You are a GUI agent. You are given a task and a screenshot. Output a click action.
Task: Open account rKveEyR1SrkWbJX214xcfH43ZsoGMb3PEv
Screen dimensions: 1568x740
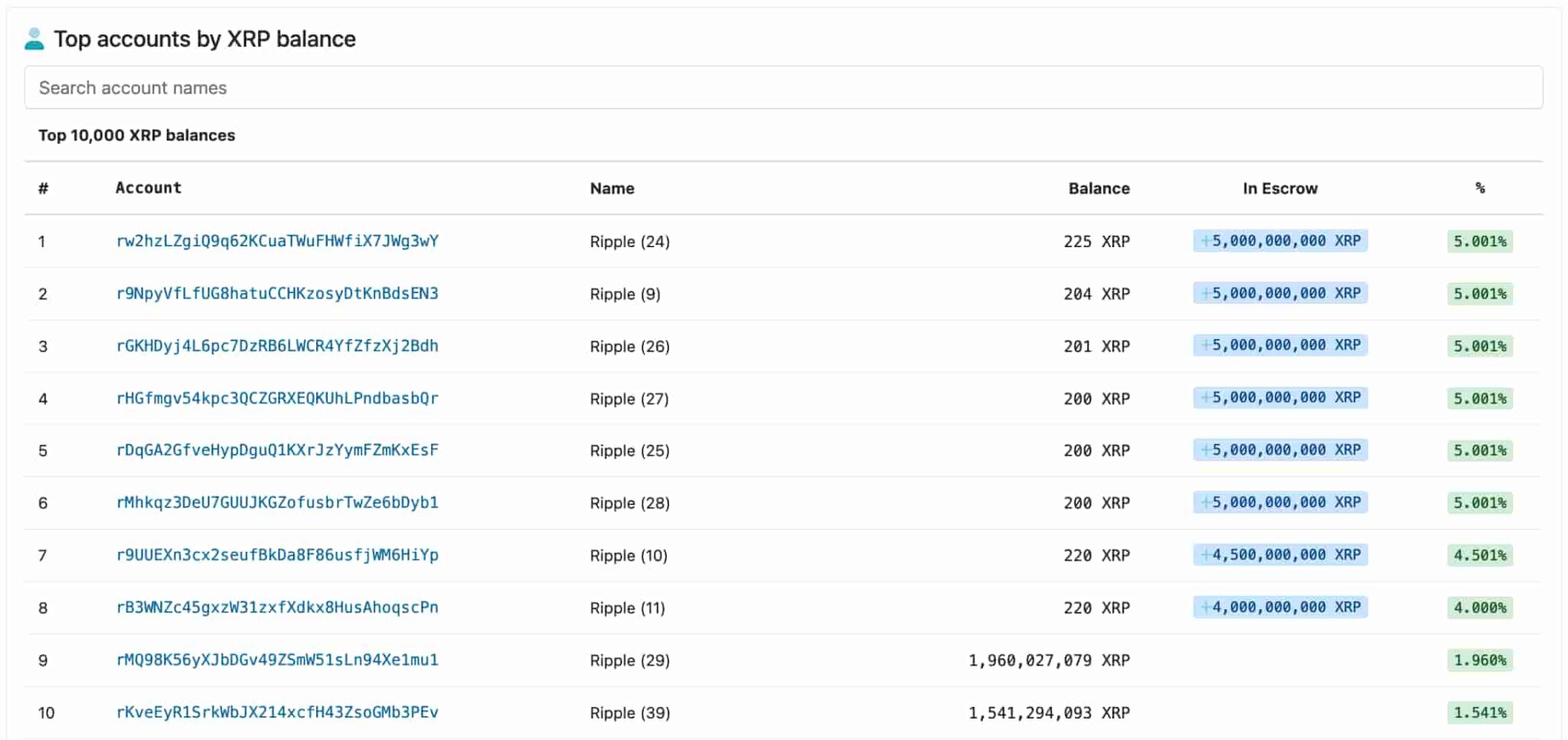(276, 712)
